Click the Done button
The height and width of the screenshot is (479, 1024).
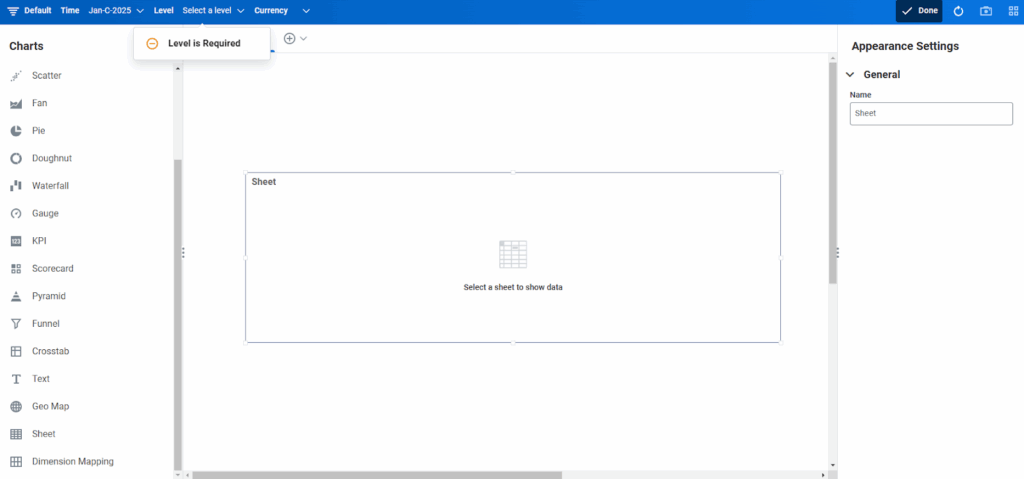(919, 11)
